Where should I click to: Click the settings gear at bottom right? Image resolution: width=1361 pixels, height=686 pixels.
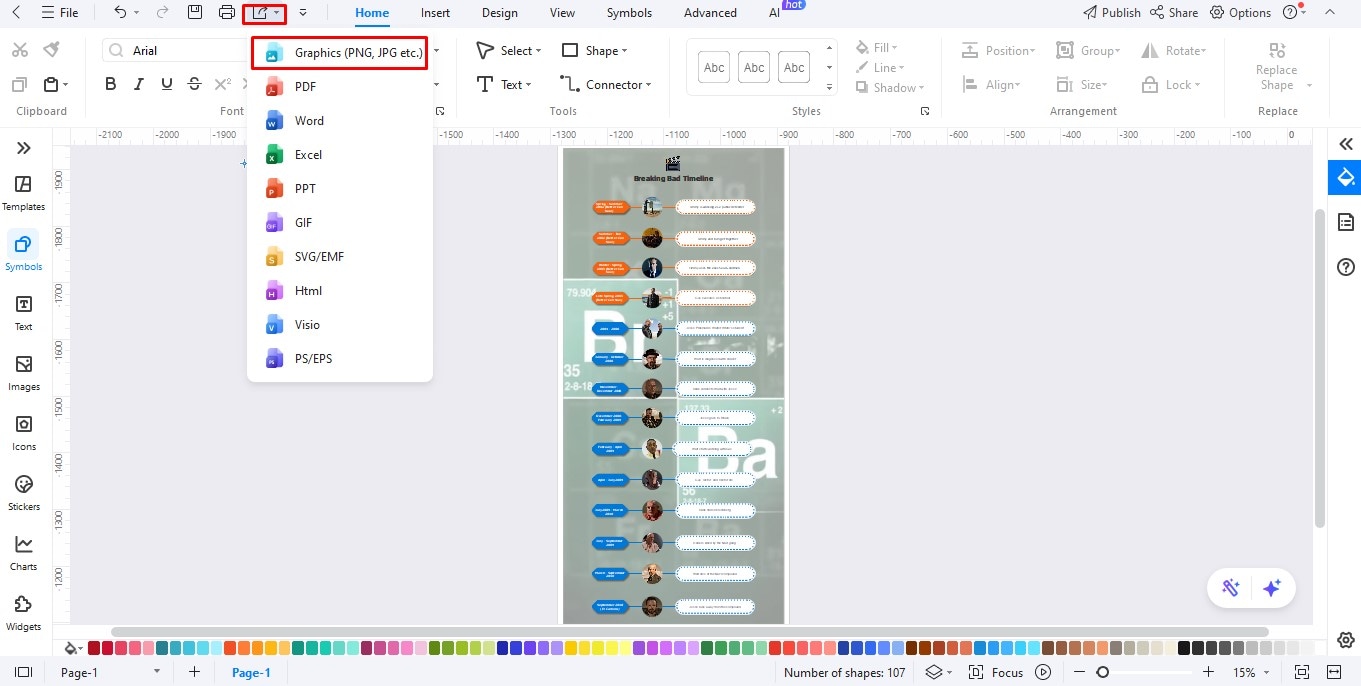point(1346,640)
